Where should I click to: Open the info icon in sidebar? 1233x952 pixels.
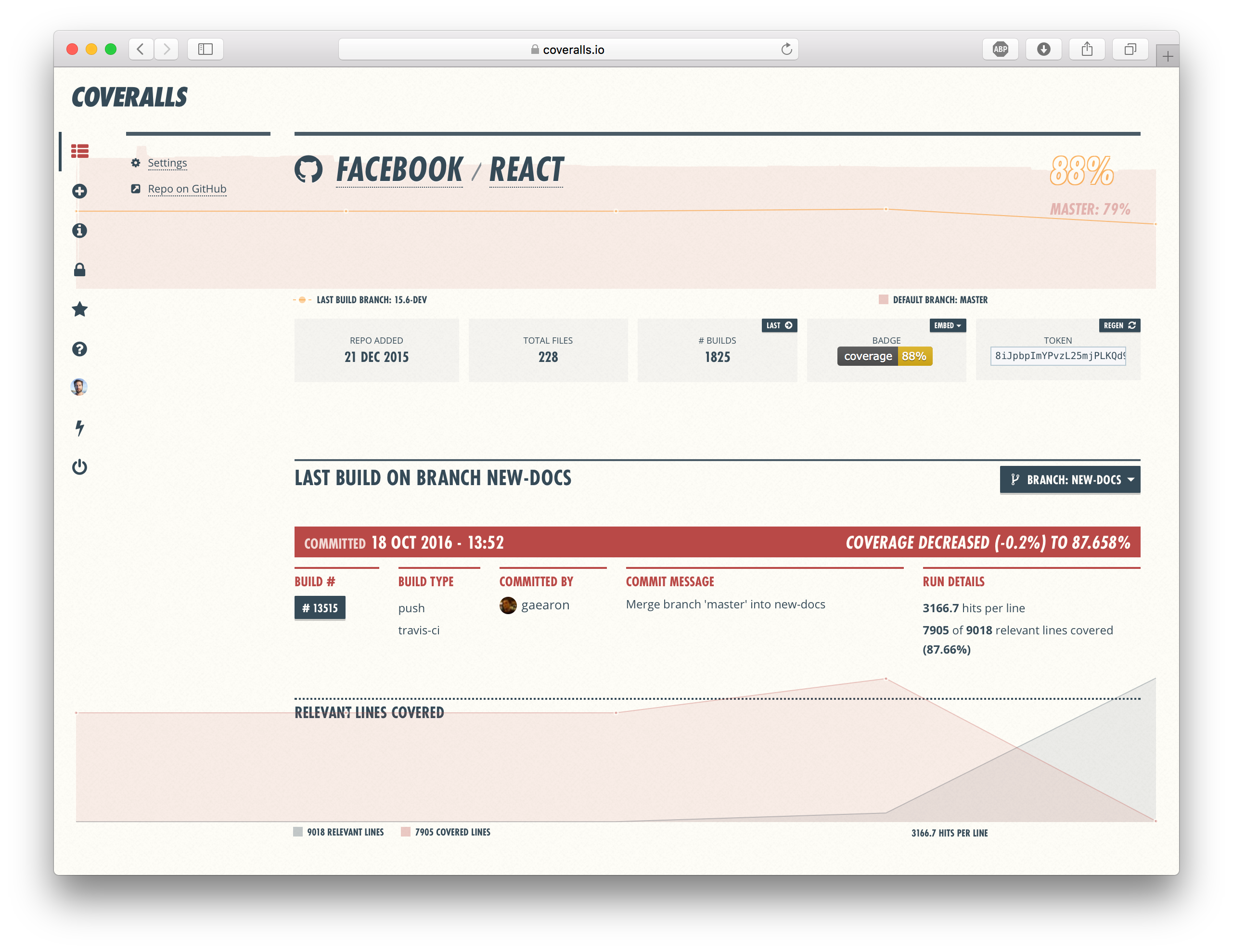click(79, 231)
